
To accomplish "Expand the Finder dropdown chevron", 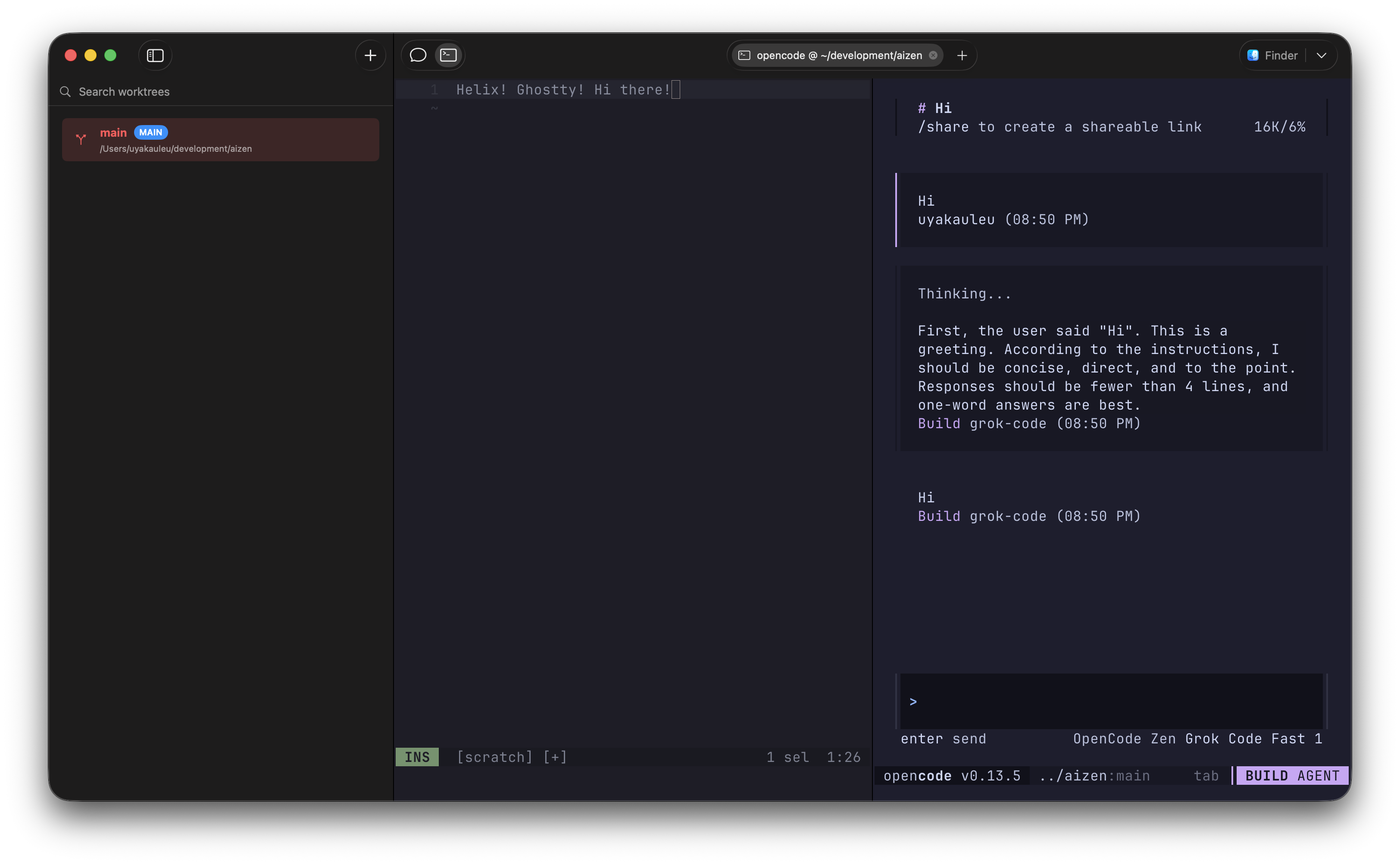I will 1321,56.
